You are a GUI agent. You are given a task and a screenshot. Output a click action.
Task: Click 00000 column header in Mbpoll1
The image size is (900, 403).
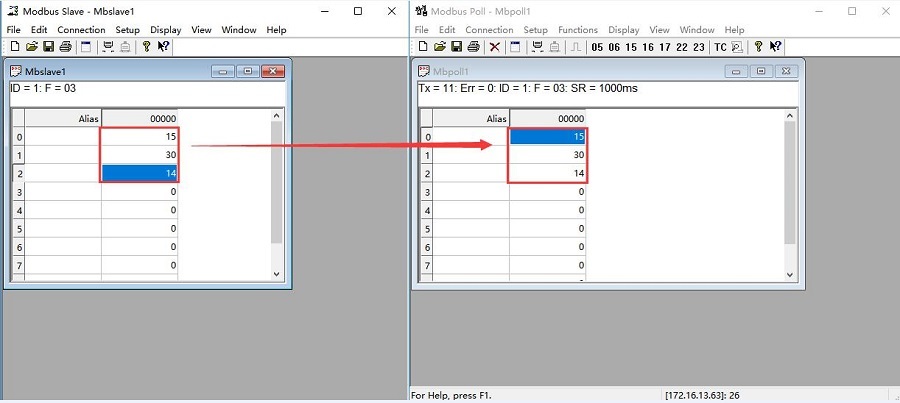(x=548, y=119)
